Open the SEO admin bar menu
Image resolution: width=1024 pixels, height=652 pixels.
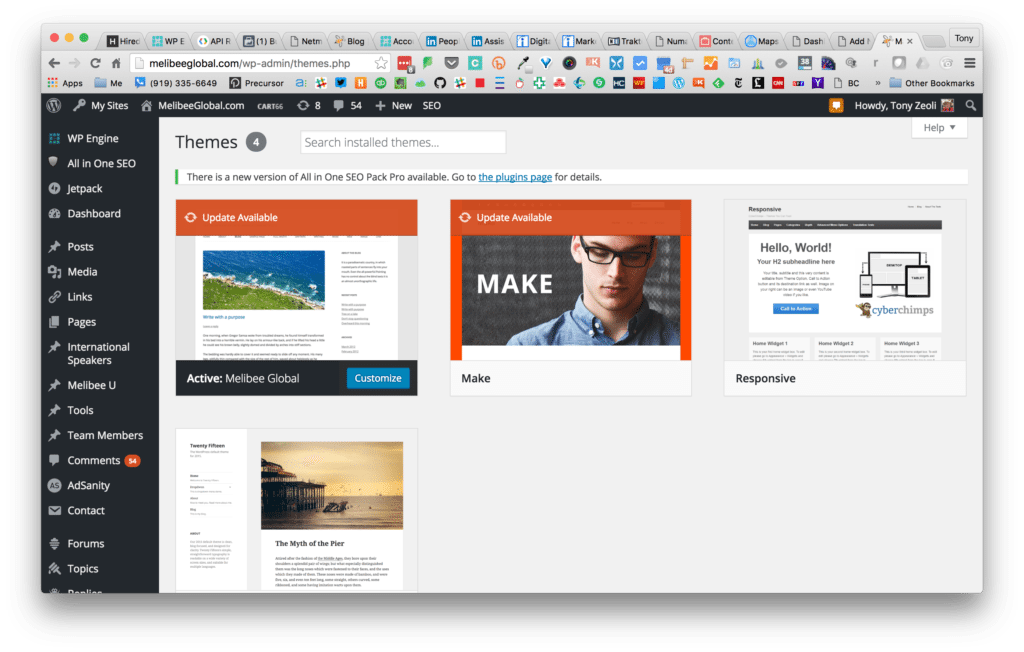(432, 105)
